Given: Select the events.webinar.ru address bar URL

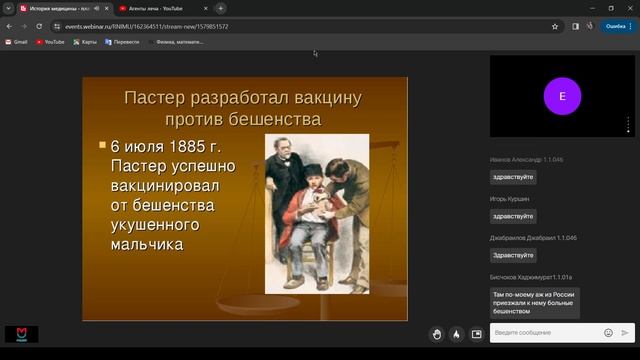Looking at the screenshot, I should coord(147,27).
